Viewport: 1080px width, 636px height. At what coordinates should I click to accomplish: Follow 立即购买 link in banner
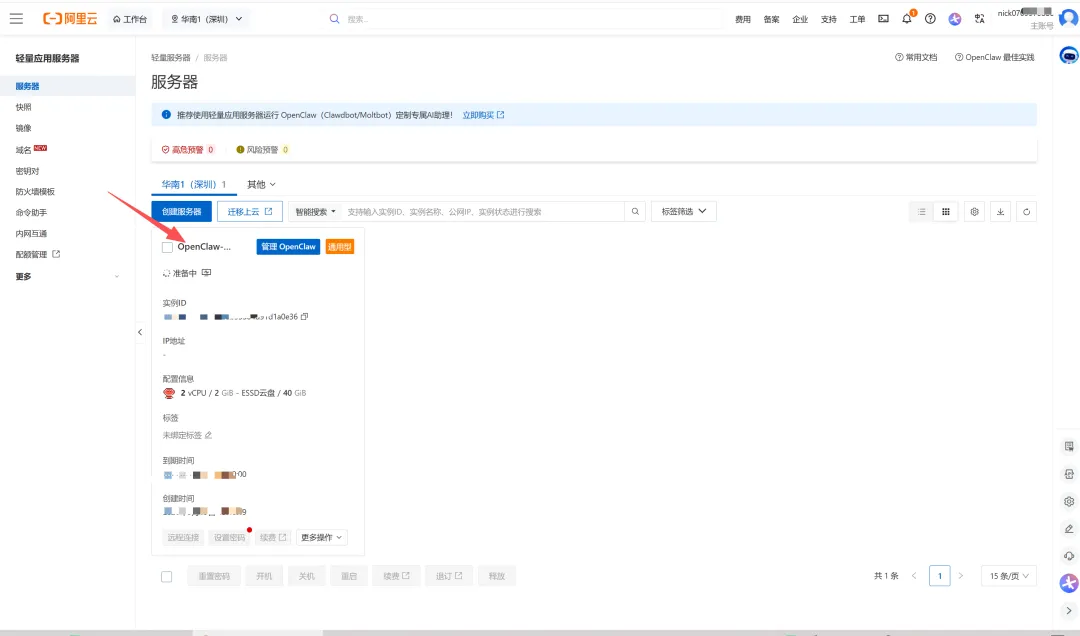click(x=483, y=115)
